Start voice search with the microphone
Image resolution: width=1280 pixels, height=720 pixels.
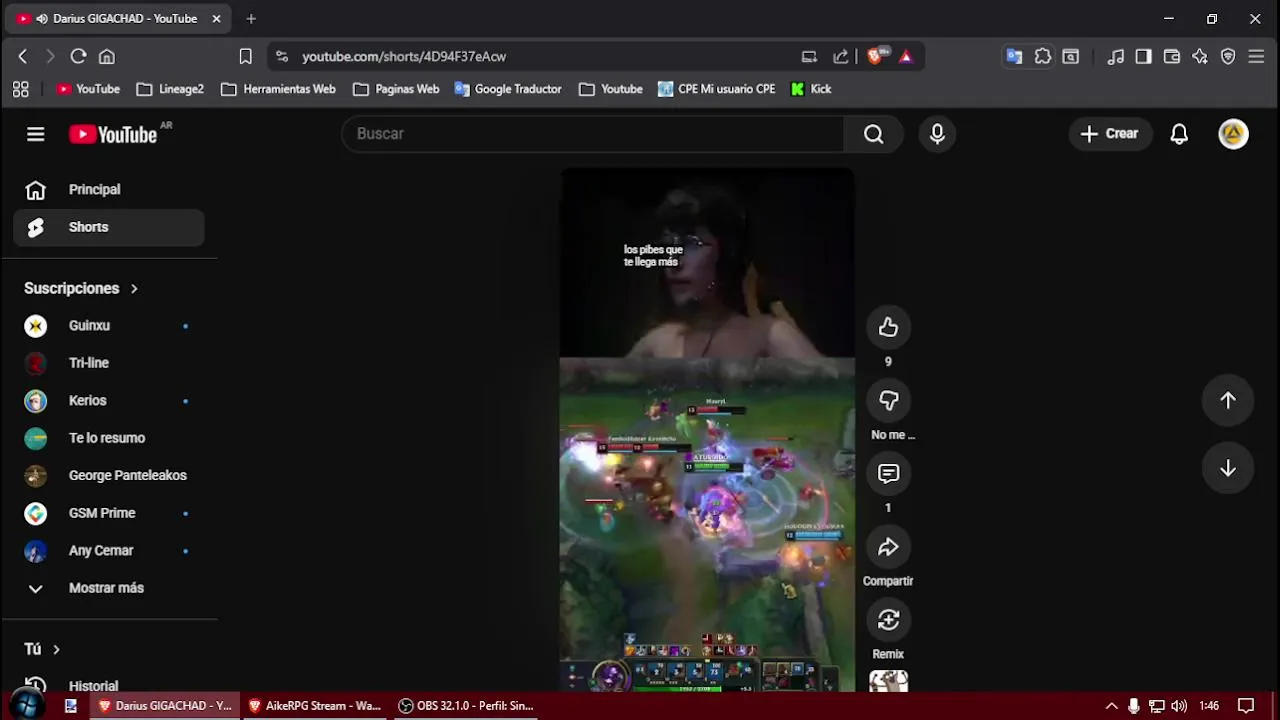937,134
